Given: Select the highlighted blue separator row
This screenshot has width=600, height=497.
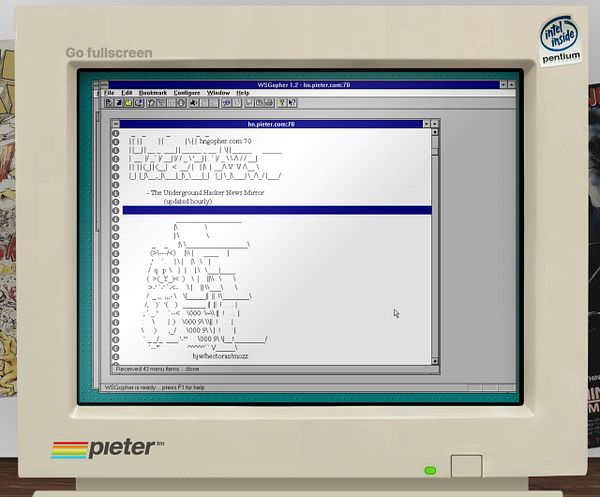Looking at the screenshot, I should tap(277, 210).
